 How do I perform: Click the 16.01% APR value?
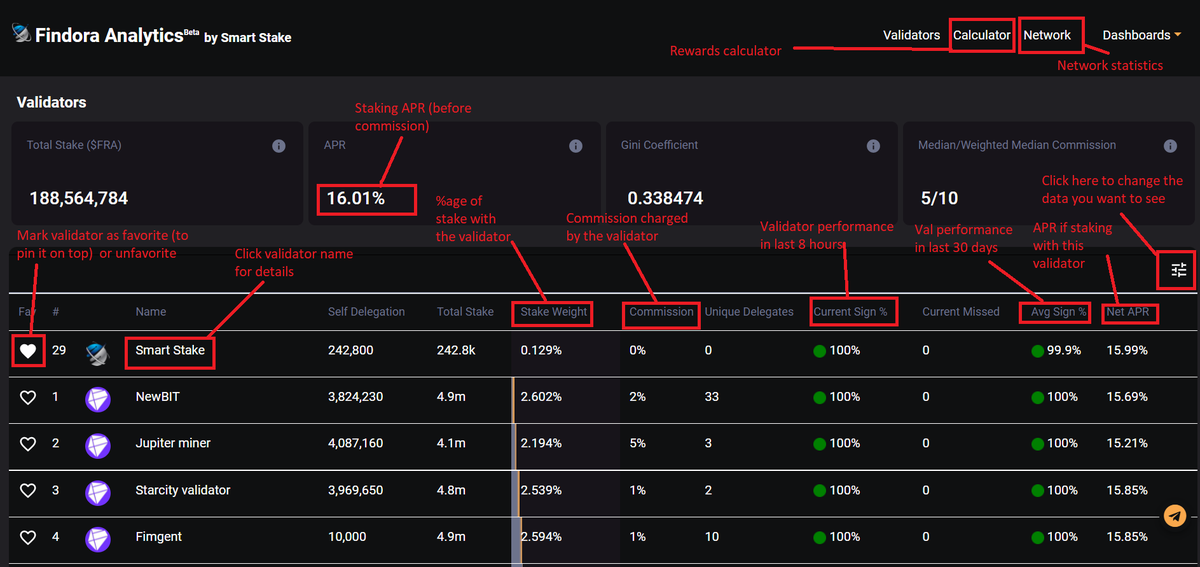(x=356, y=198)
